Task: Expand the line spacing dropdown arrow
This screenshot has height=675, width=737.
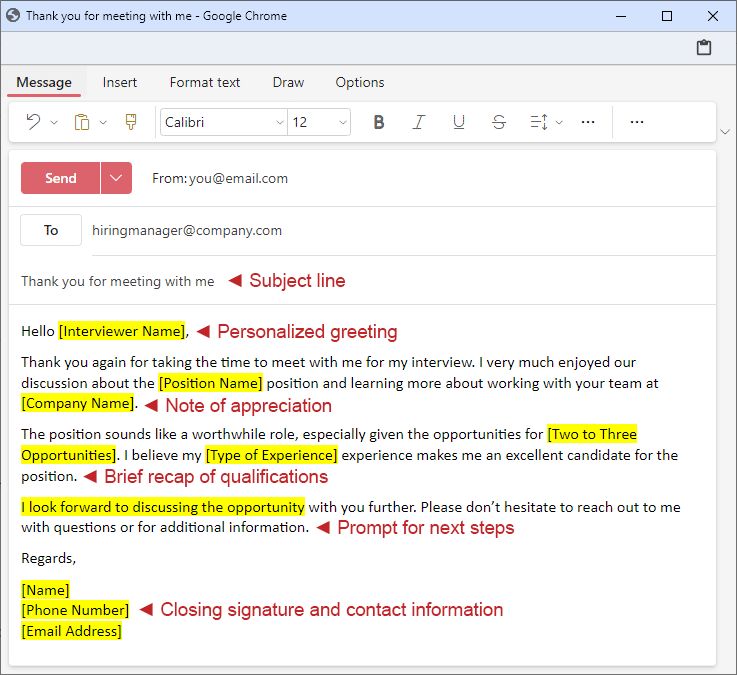Action: coord(559,123)
